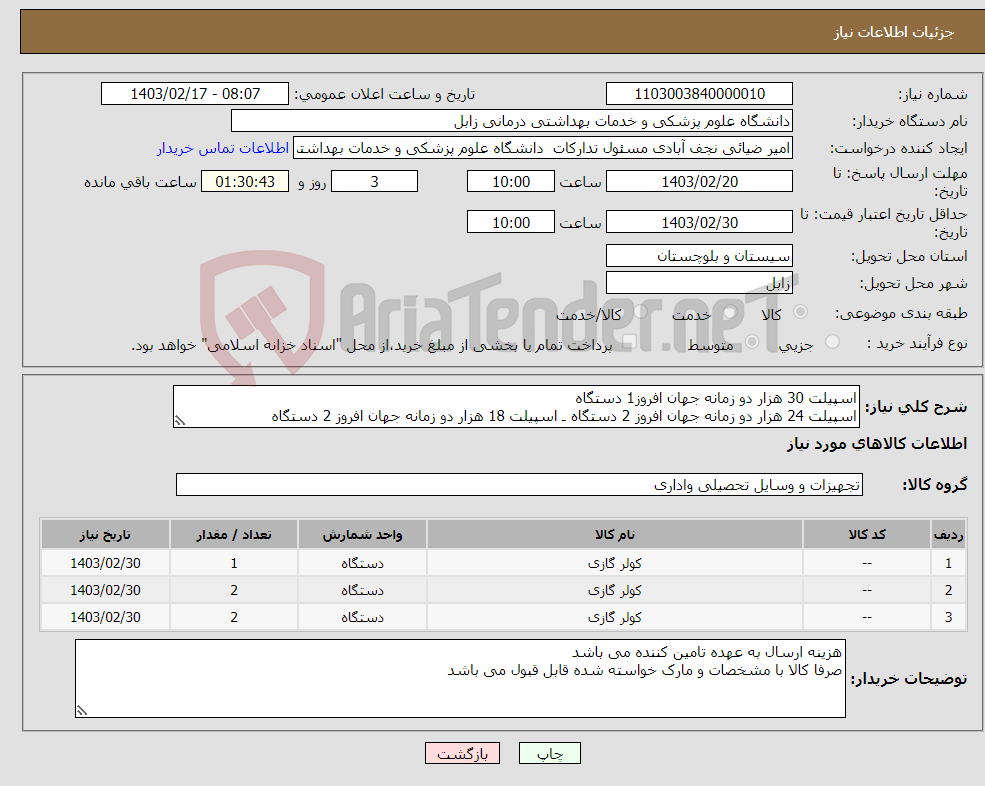Click price validity time 10:00 field
This screenshot has height=786, width=985.
(x=511, y=222)
